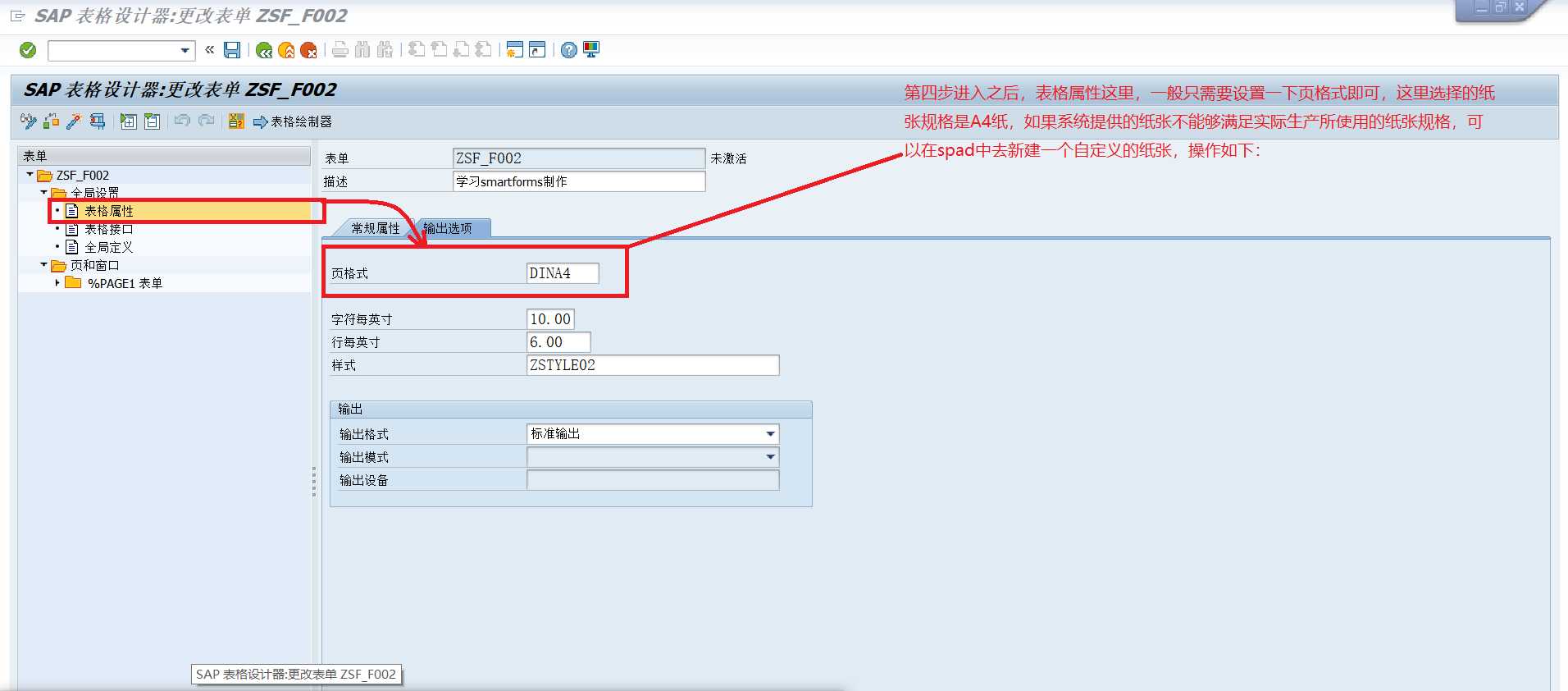Image resolution: width=1568 pixels, height=691 pixels.
Task: Click the Find binoculars icon
Action: 362,50
